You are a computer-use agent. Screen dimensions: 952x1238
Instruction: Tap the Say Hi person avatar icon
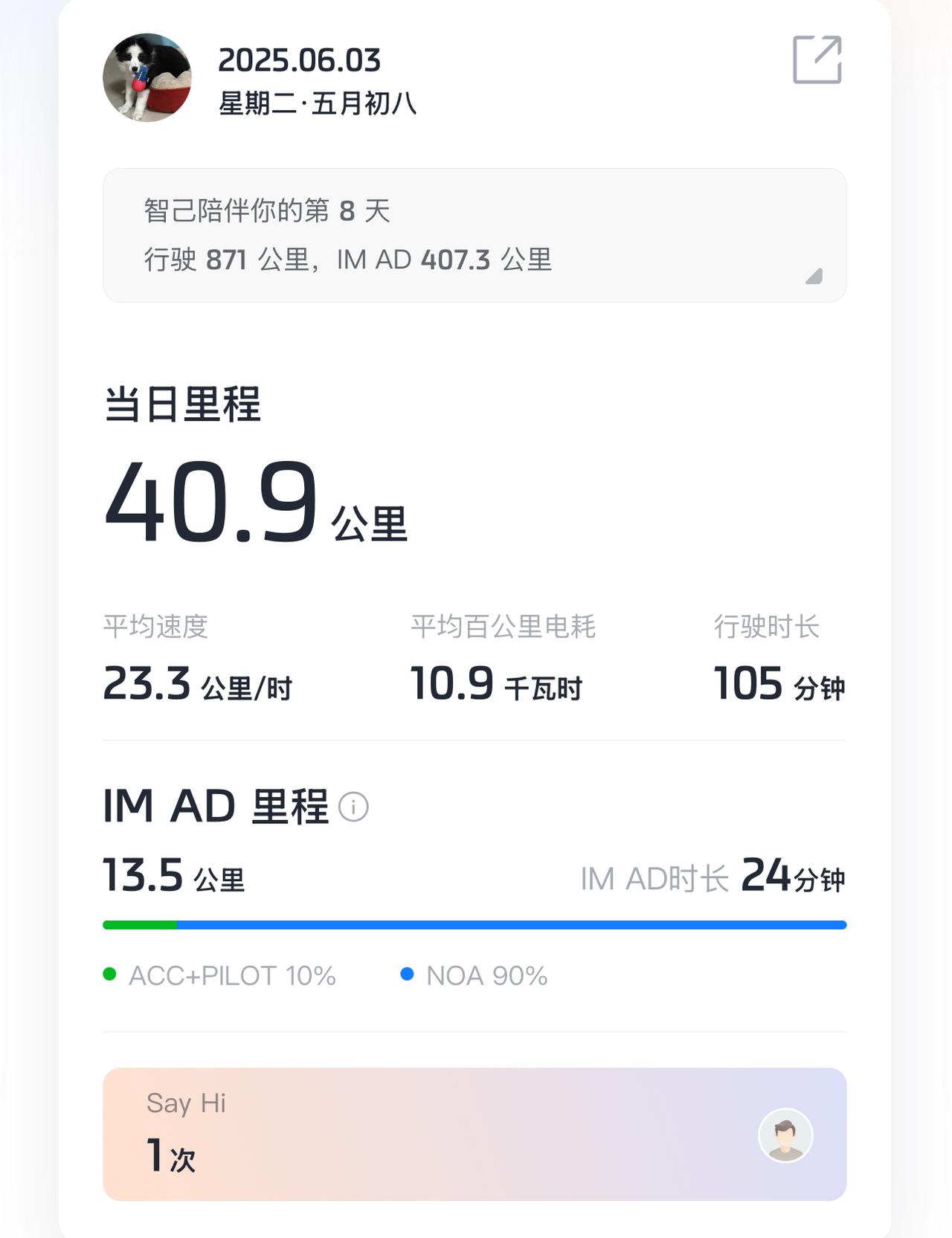coord(785,1135)
